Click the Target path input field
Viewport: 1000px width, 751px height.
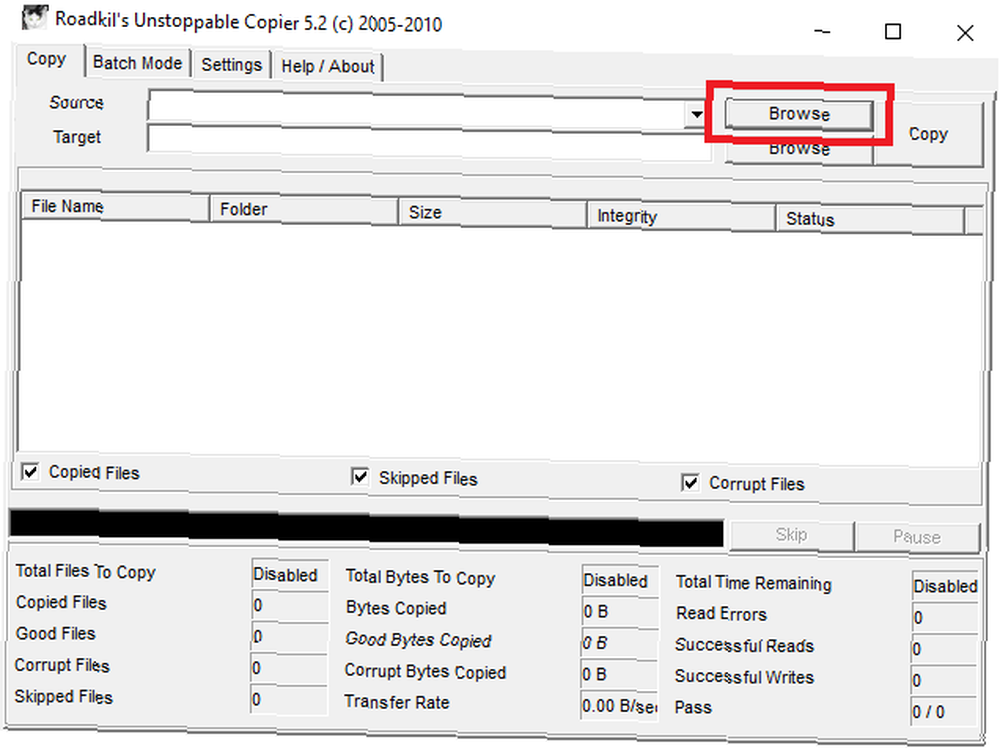[x=429, y=142]
